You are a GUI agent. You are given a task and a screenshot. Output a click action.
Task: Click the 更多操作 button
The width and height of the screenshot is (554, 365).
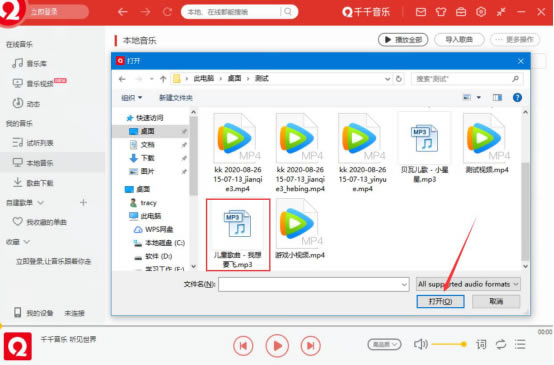[515, 40]
